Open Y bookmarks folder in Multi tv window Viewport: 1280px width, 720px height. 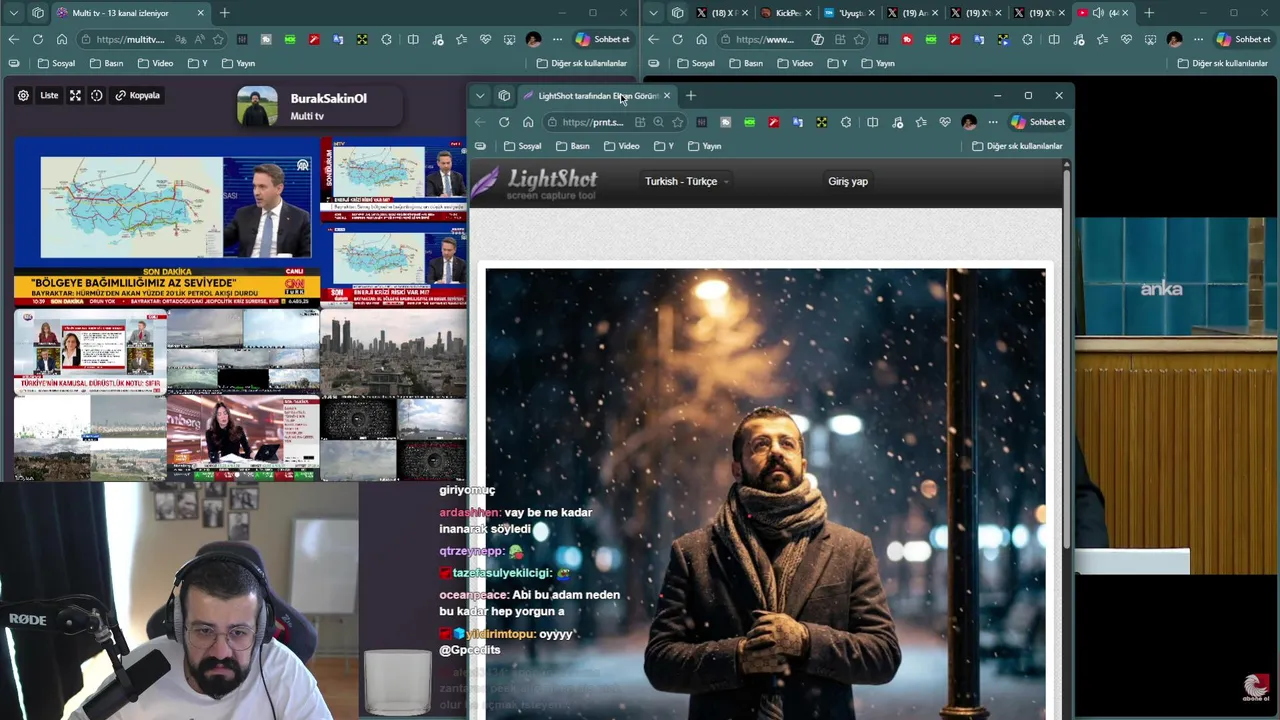[197, 63]
